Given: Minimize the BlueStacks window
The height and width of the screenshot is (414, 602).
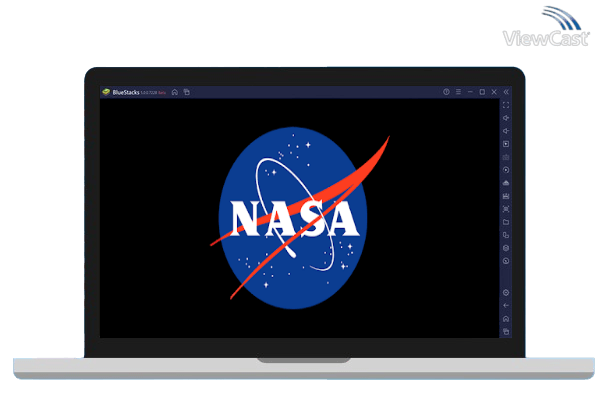Looking at the screenshot, I should (x=470, y=92).
